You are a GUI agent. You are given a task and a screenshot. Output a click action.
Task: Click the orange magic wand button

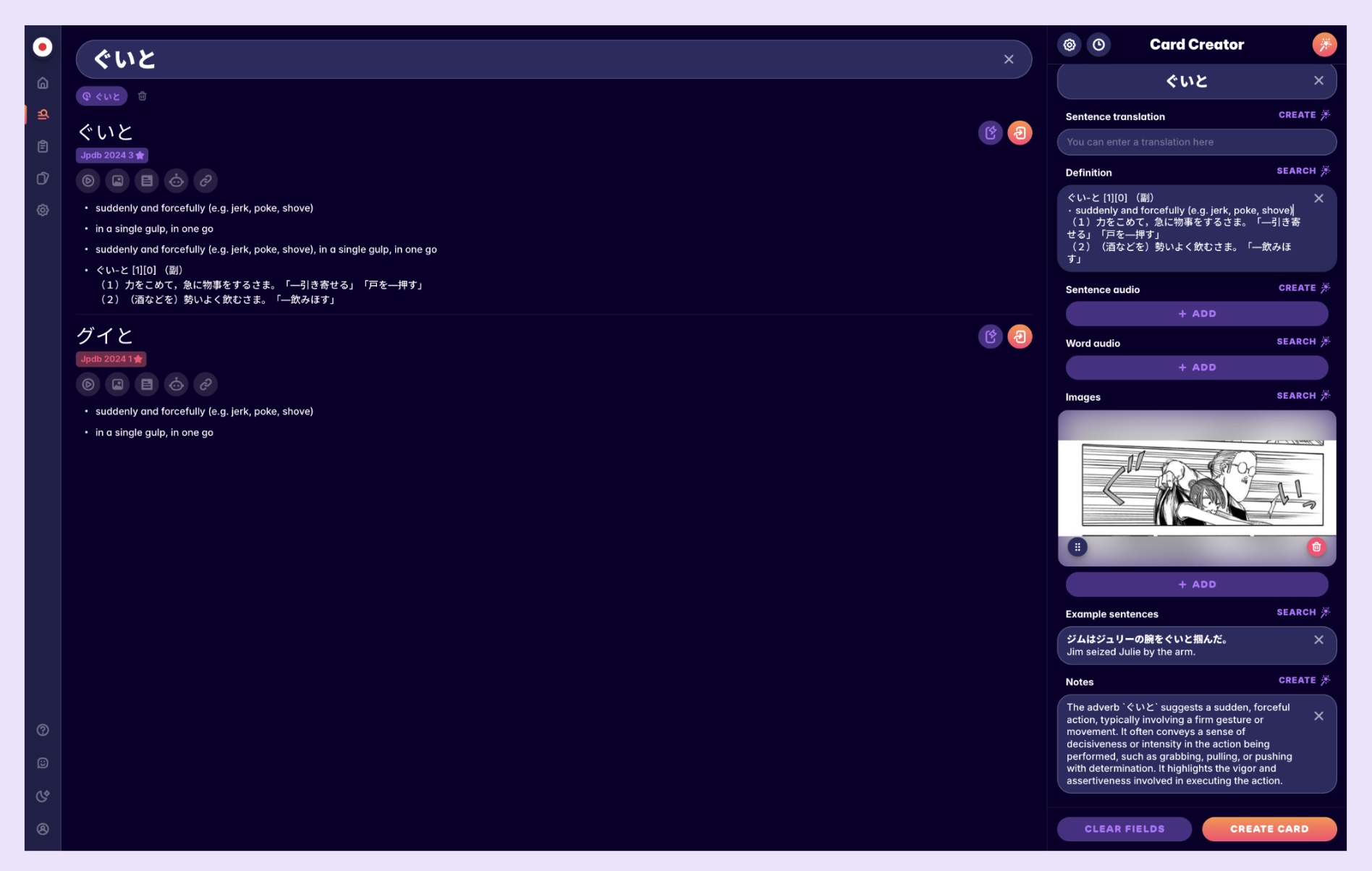pyautogui.click(x=1324, y=45)
